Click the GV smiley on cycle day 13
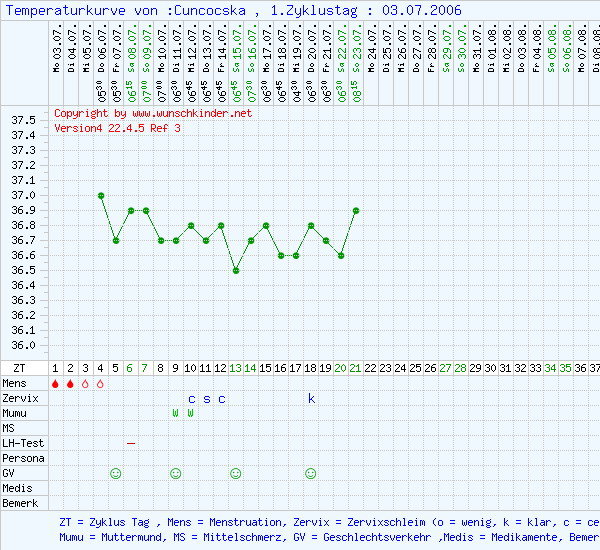The width and height of the screenshot is (600, 550). tap(236, 473)
